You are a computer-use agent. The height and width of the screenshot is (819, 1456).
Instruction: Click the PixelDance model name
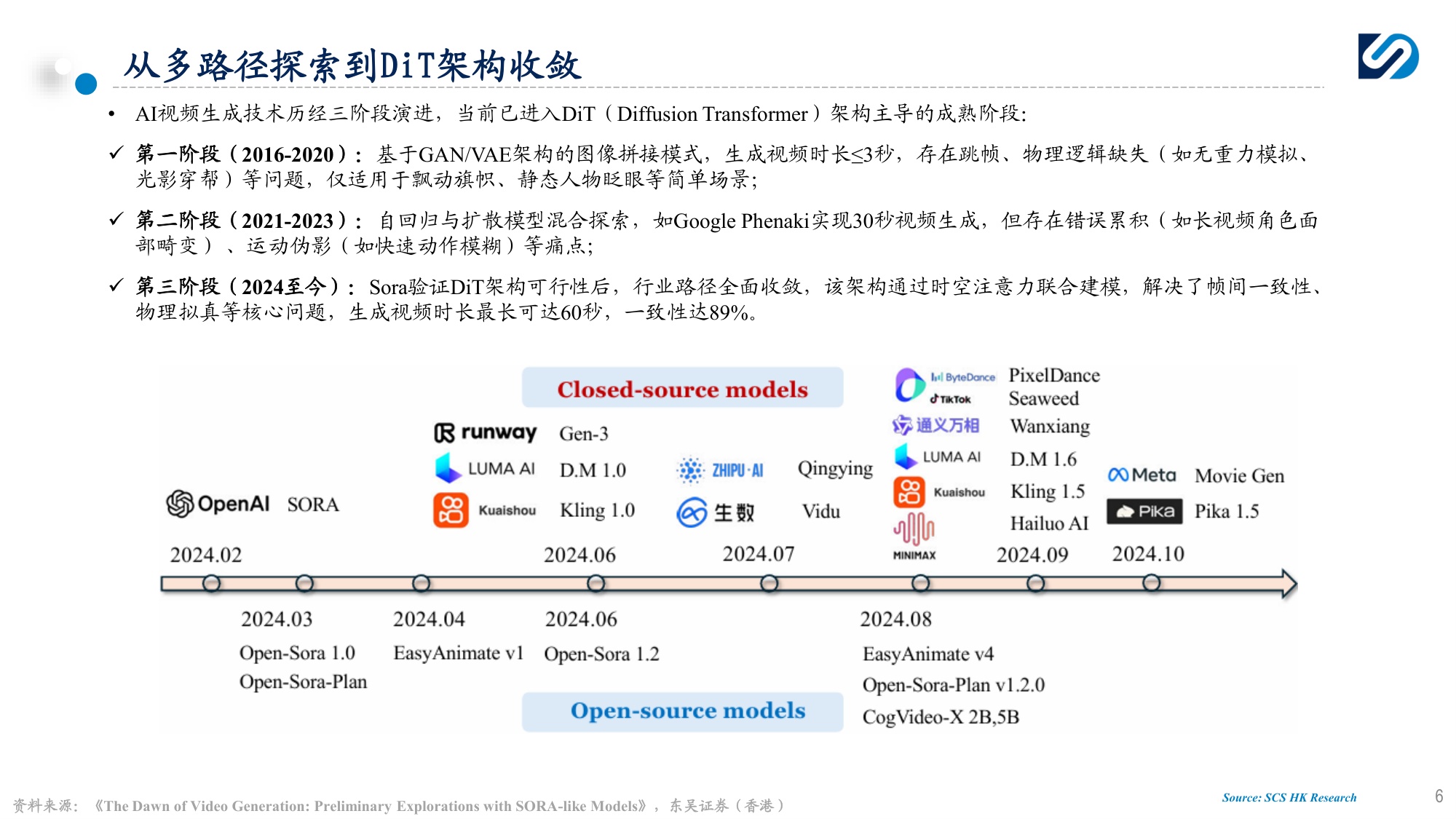[x=1054, y=376]
